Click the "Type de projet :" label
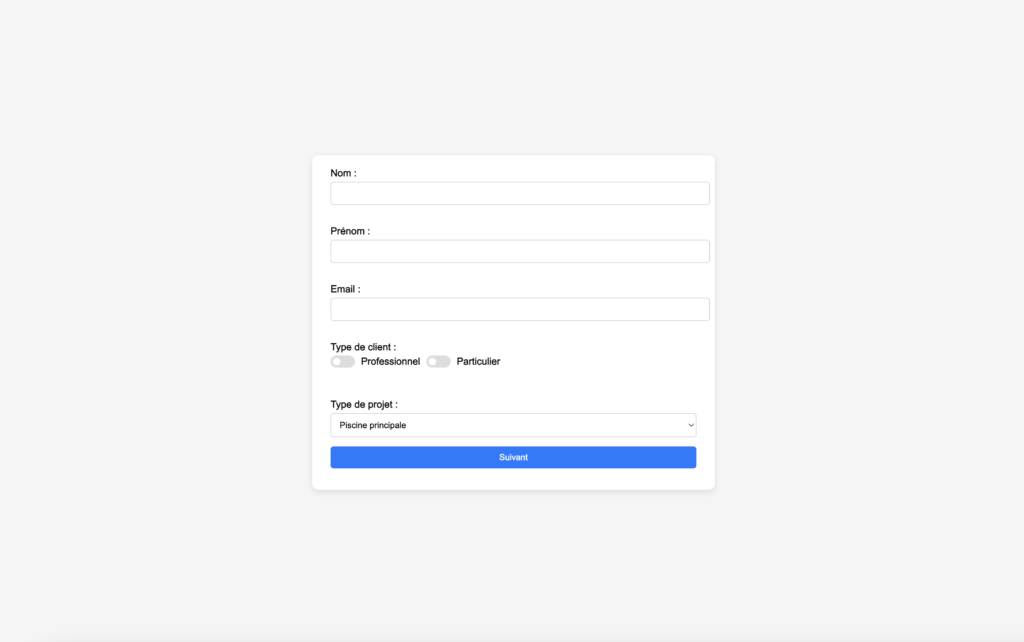Viewport: 1024px width, 642px height. [x=364, y=404]
